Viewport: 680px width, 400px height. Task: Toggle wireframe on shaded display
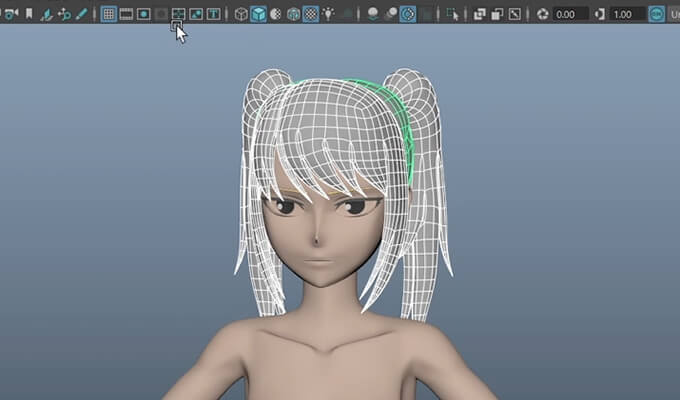tap(293, 14)
